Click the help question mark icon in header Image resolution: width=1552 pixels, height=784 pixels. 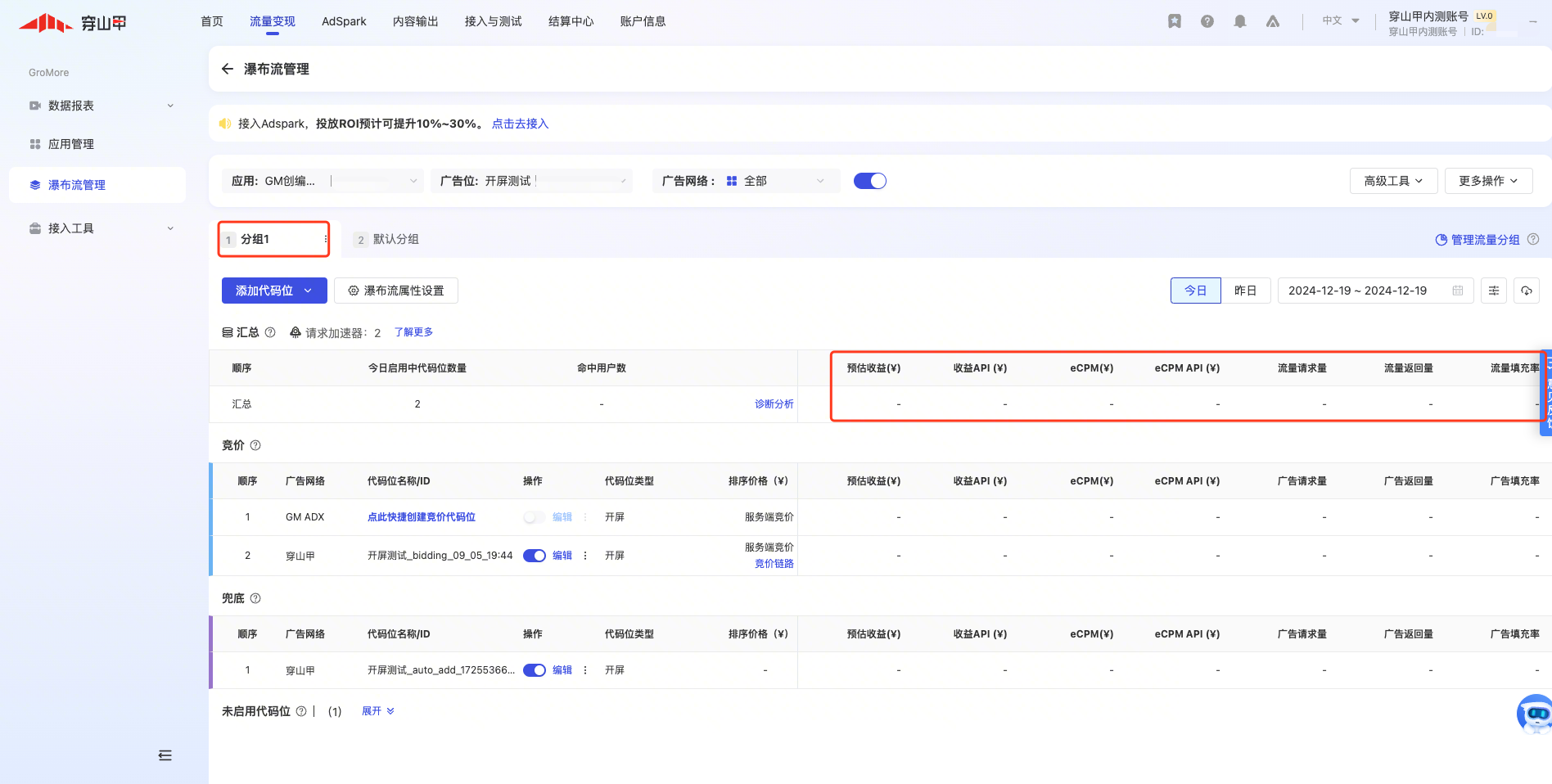tap(1207, 21)
